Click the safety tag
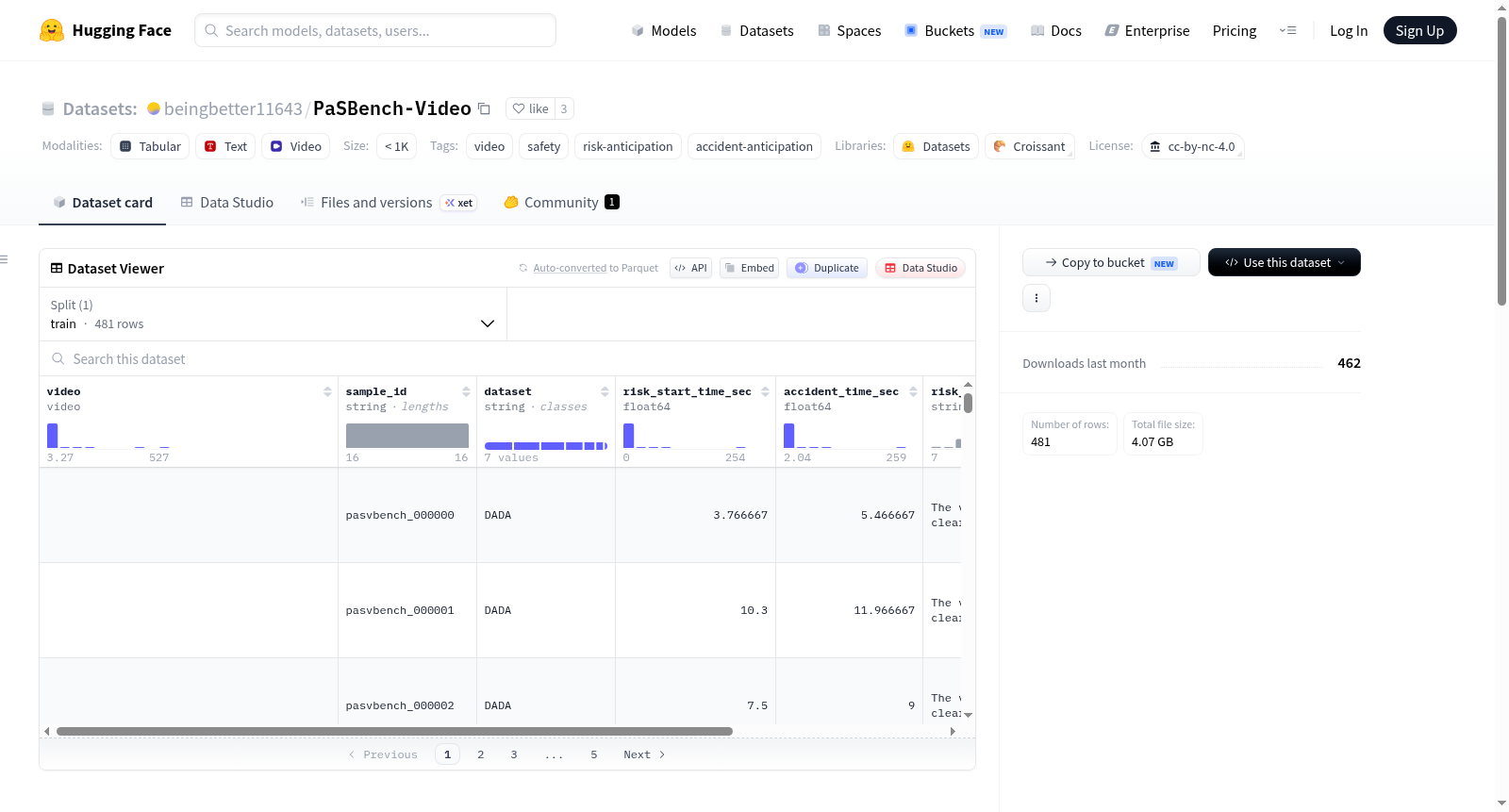The height and width of the screenshot is (812, 1509). [543, 146]
